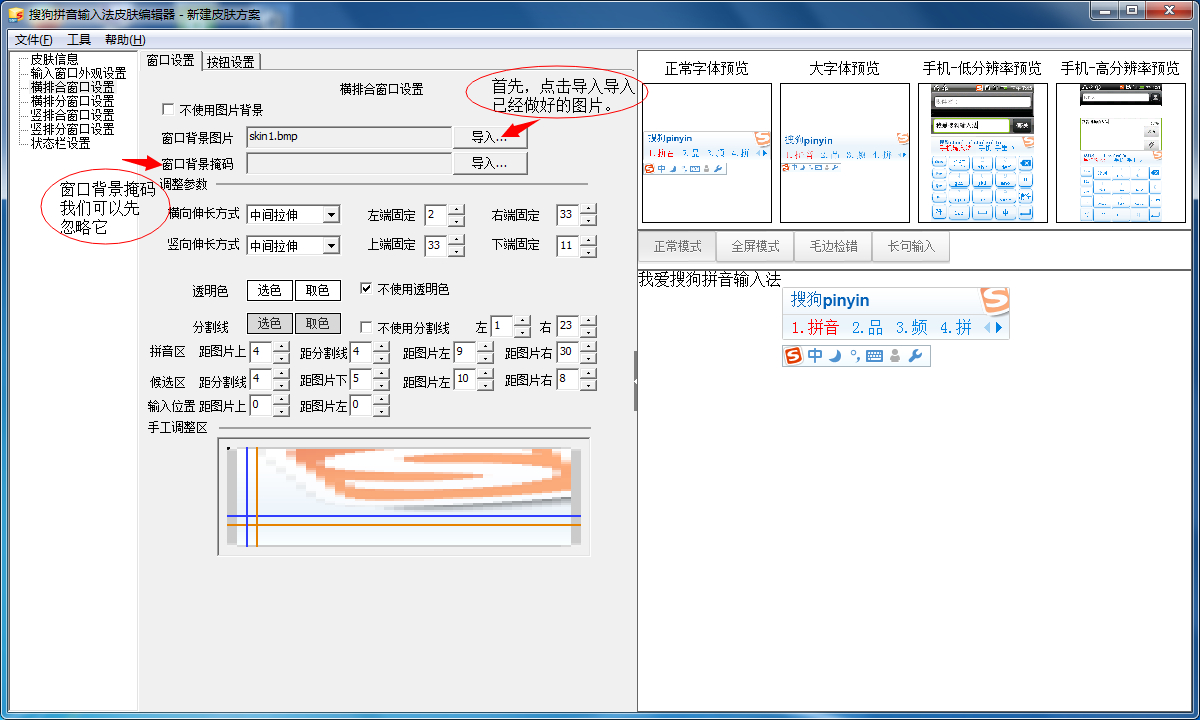Click 选色 button for 透明色
This screenshot has height=720, width=1200.
270,291
